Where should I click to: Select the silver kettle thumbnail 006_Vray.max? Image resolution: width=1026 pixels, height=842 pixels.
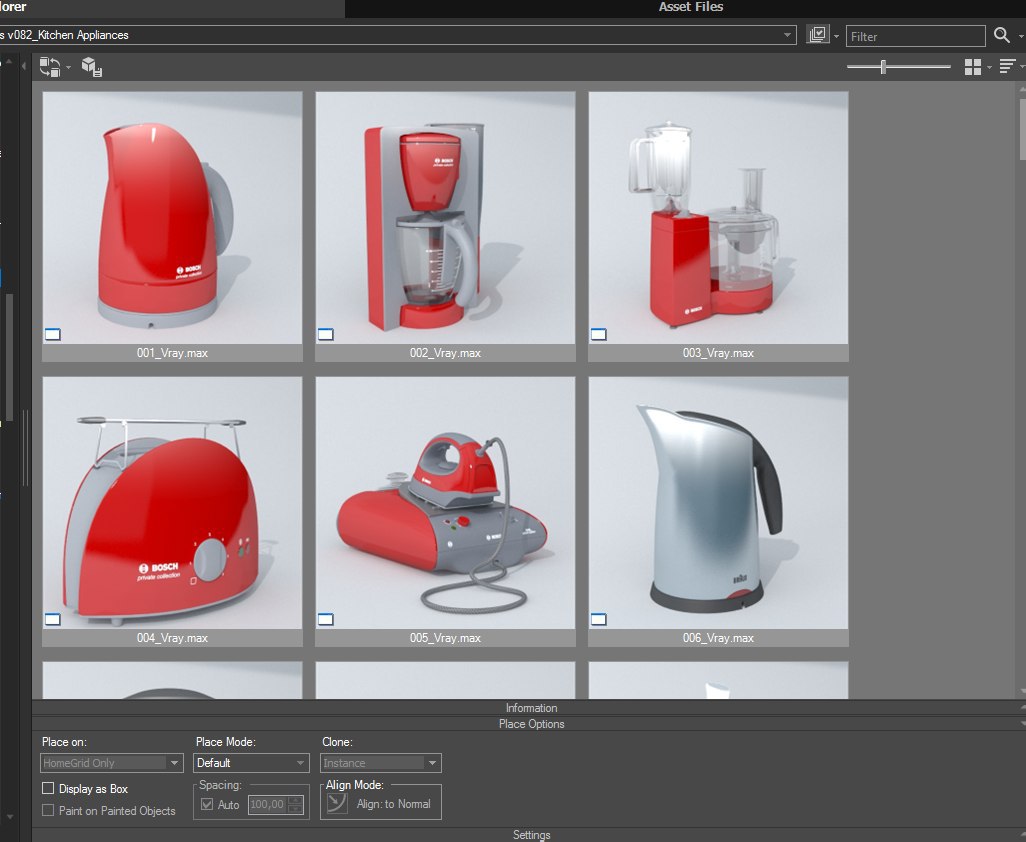click(x=718, y=502)
